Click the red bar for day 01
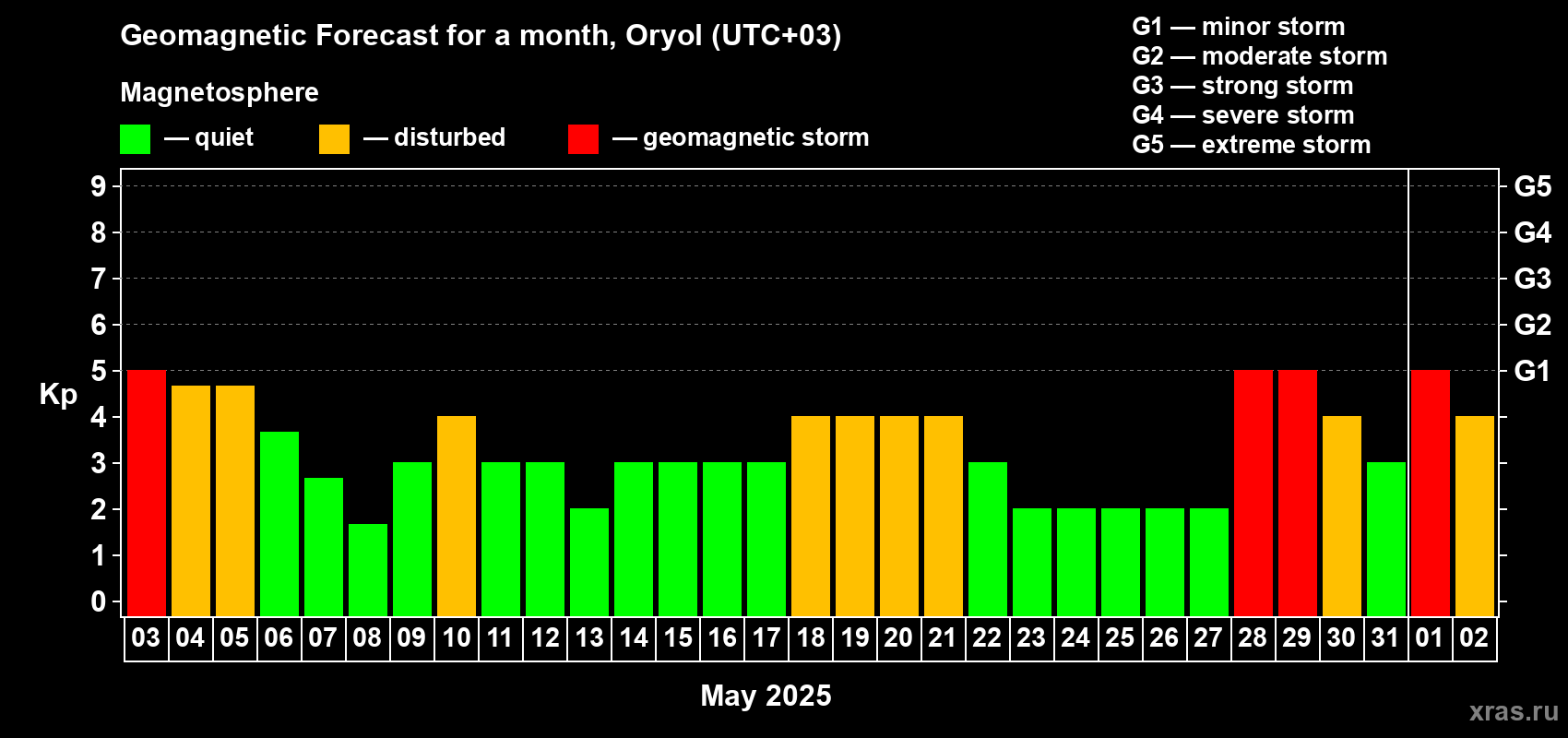Viewport: 1568px width, 738px height. click(1431, 493)
